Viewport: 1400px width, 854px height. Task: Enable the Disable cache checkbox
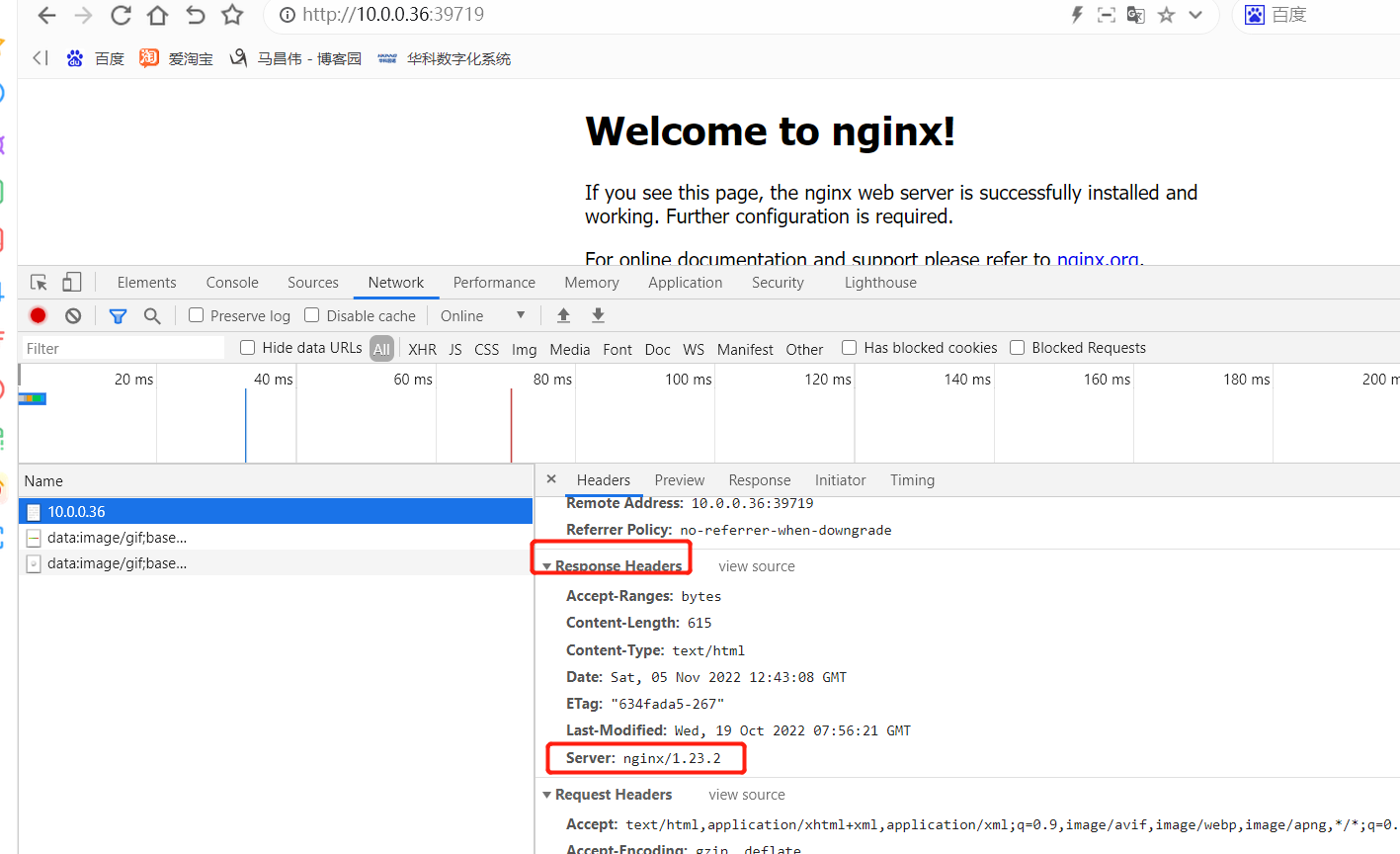click(311, 315)
